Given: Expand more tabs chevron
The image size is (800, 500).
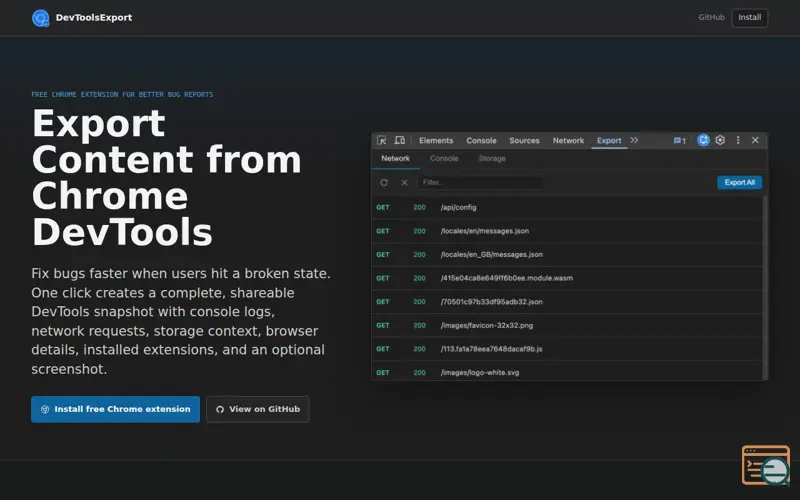Looking at the screenshot, I should [x=634, y=140].
